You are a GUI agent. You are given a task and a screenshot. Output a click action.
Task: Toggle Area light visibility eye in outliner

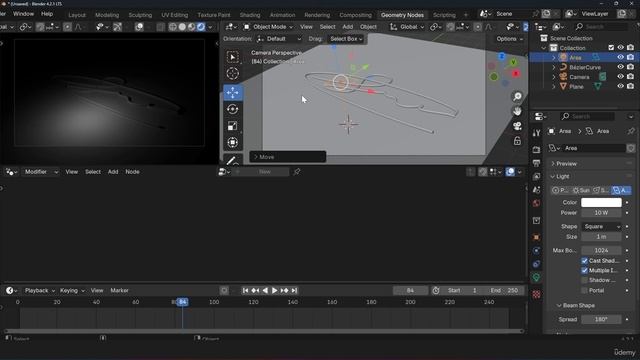[620, 57]
